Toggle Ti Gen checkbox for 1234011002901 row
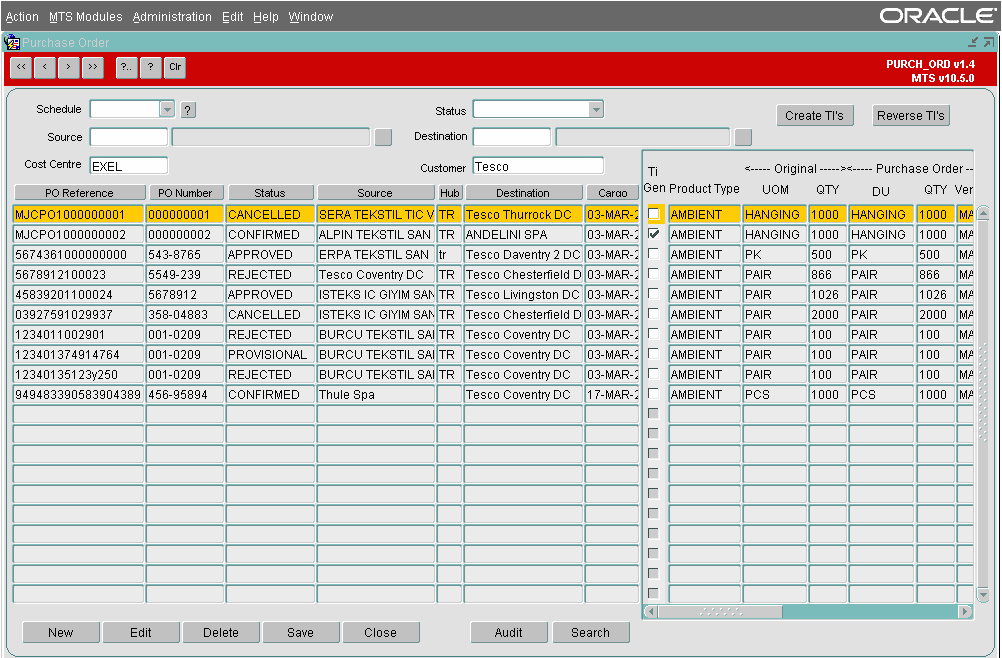Image resolution: width=1002 pixels, height=658 pixels. click(x=654, y=333)
